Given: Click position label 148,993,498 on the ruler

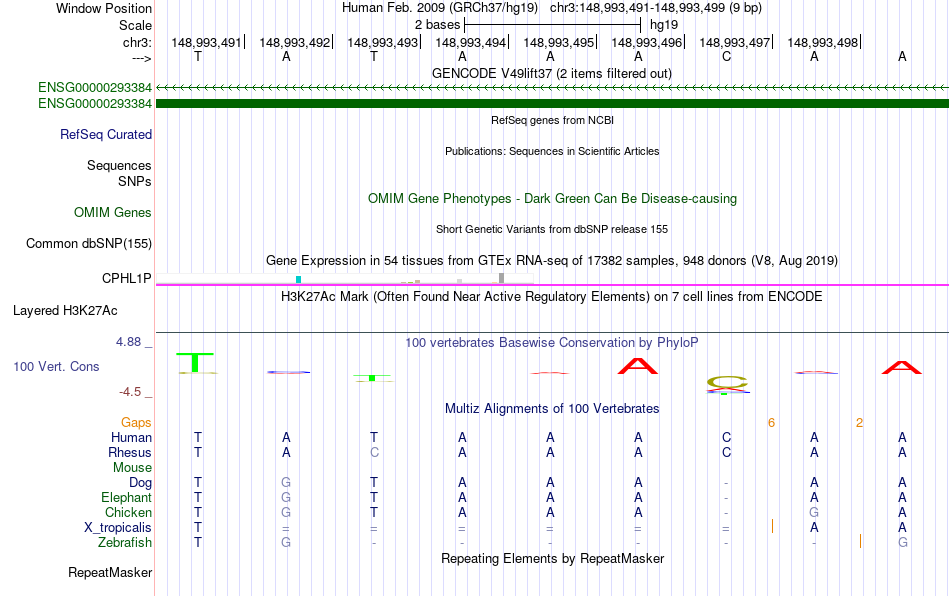Looking at the screenshot, I should [823, 42].
